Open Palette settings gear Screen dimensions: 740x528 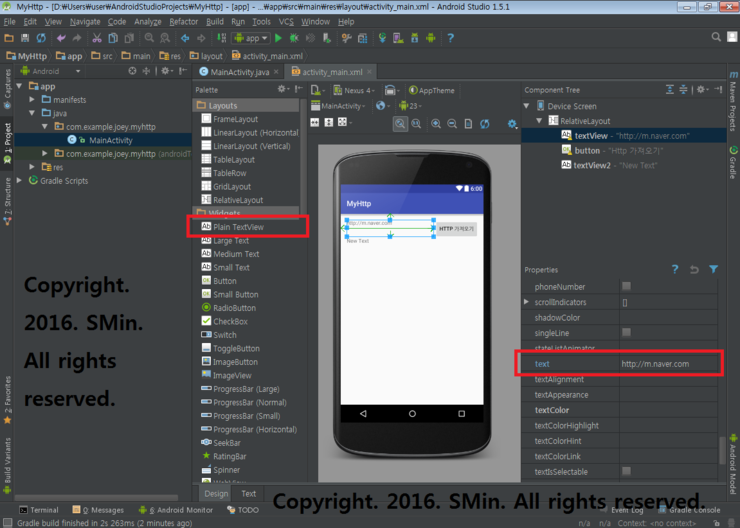click(282, 89)
